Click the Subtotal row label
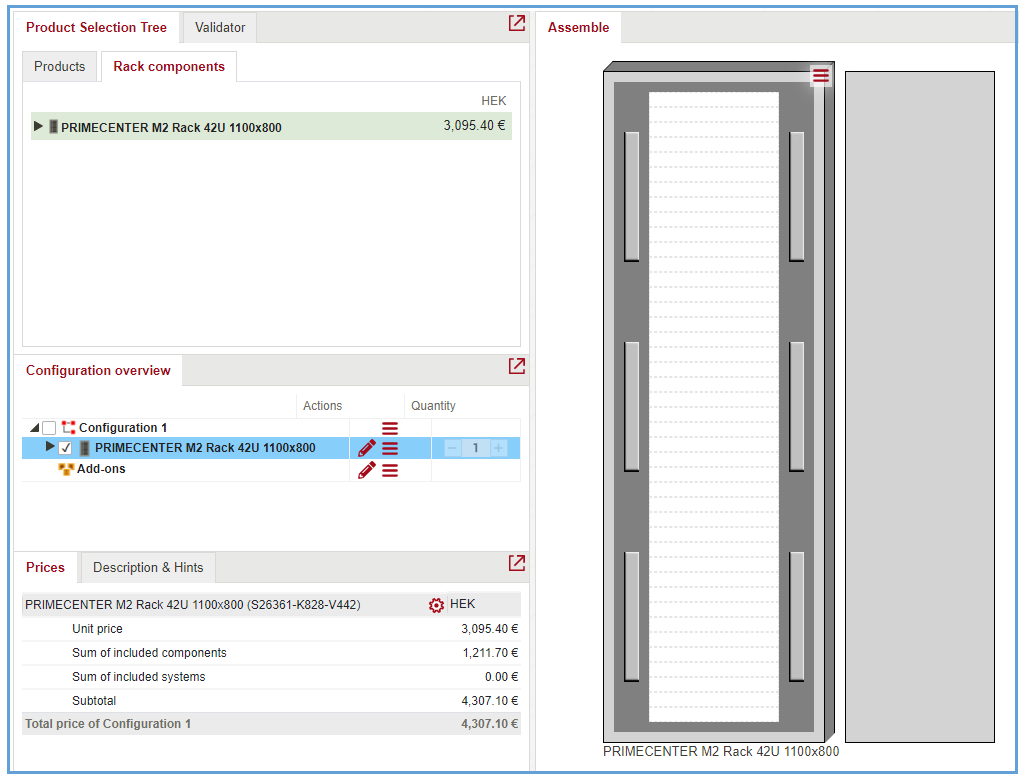The image size is (1026, 780). [x=94, y=701]
